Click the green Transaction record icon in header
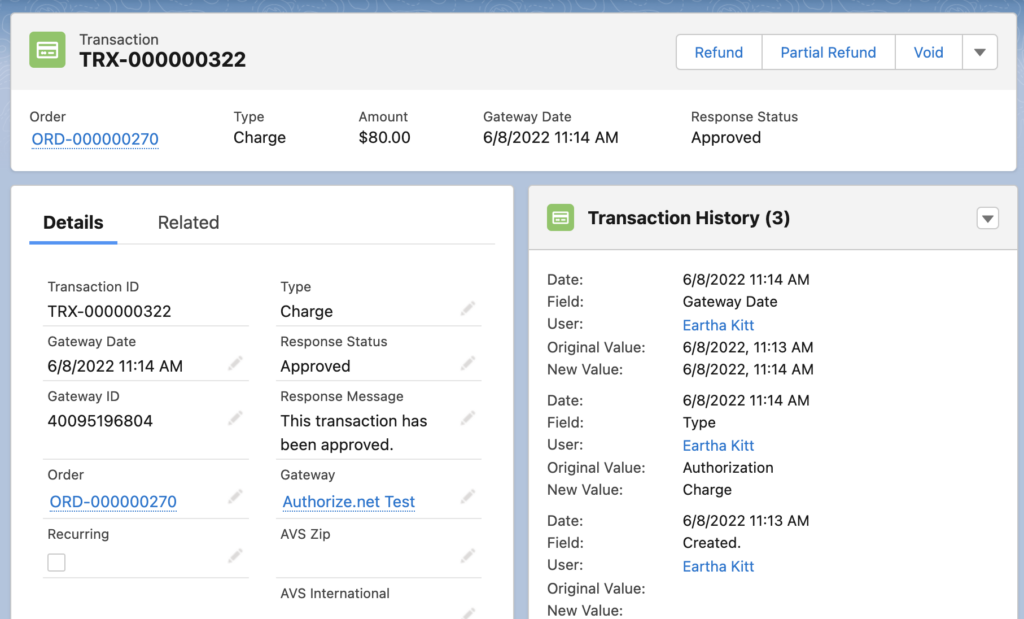This screenshot has height=619, width=1024. (47, 50)
